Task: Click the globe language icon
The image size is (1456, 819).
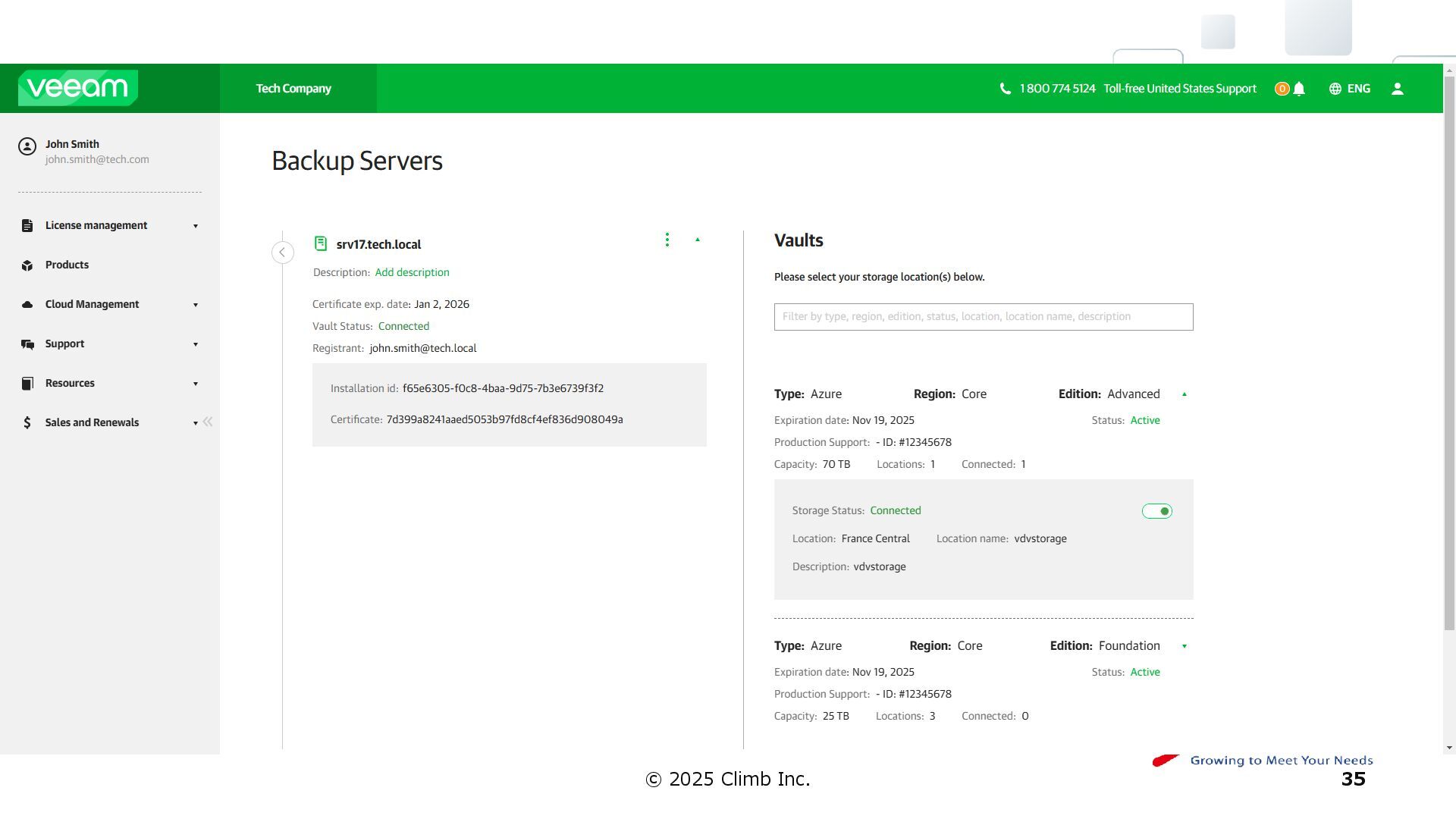Action: point(1335,89)
